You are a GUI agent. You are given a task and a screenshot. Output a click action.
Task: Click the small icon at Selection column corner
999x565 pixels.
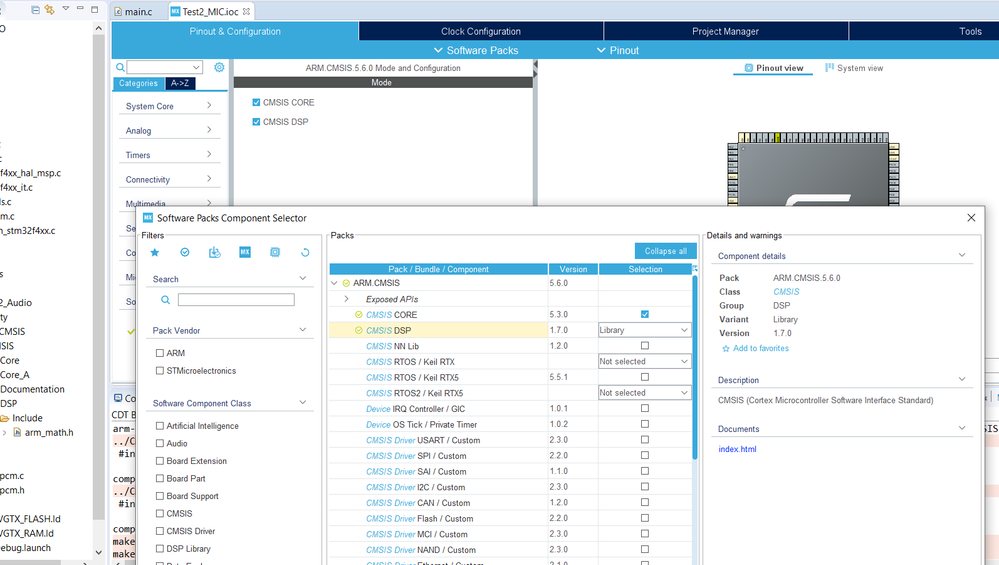694,269
